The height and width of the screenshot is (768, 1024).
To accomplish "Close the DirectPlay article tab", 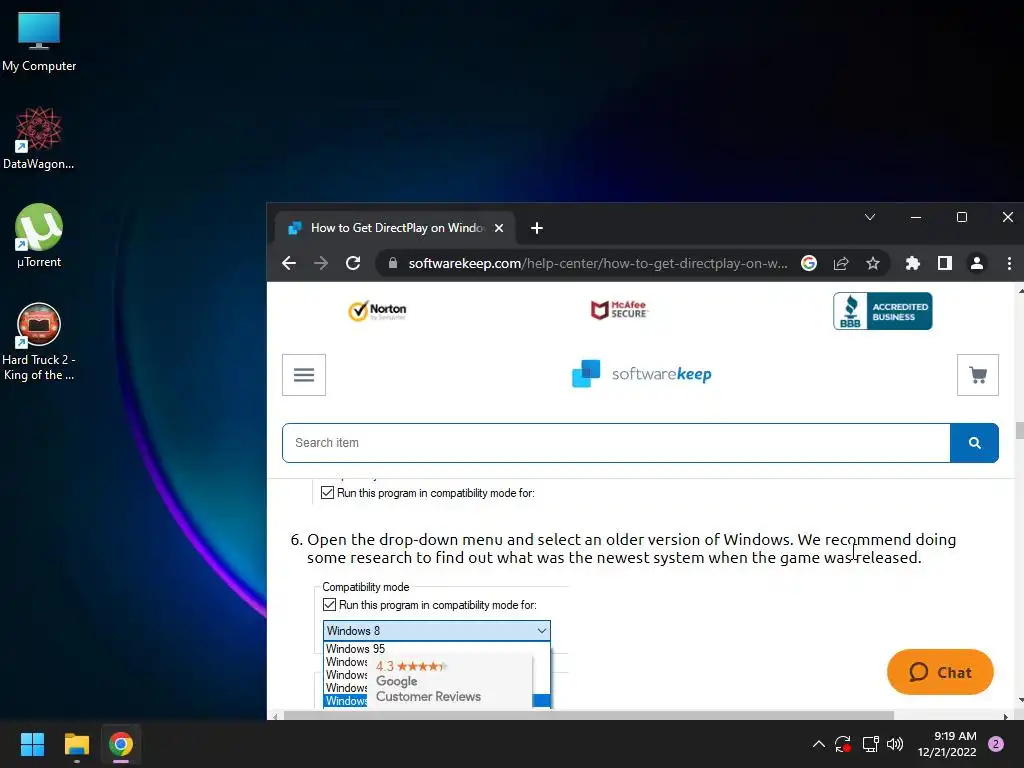I will pyautogui.click(x=499, y=228).
